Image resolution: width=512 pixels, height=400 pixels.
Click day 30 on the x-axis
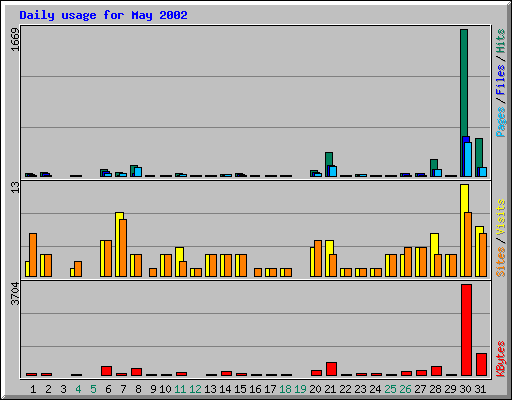tap(465, 389)
